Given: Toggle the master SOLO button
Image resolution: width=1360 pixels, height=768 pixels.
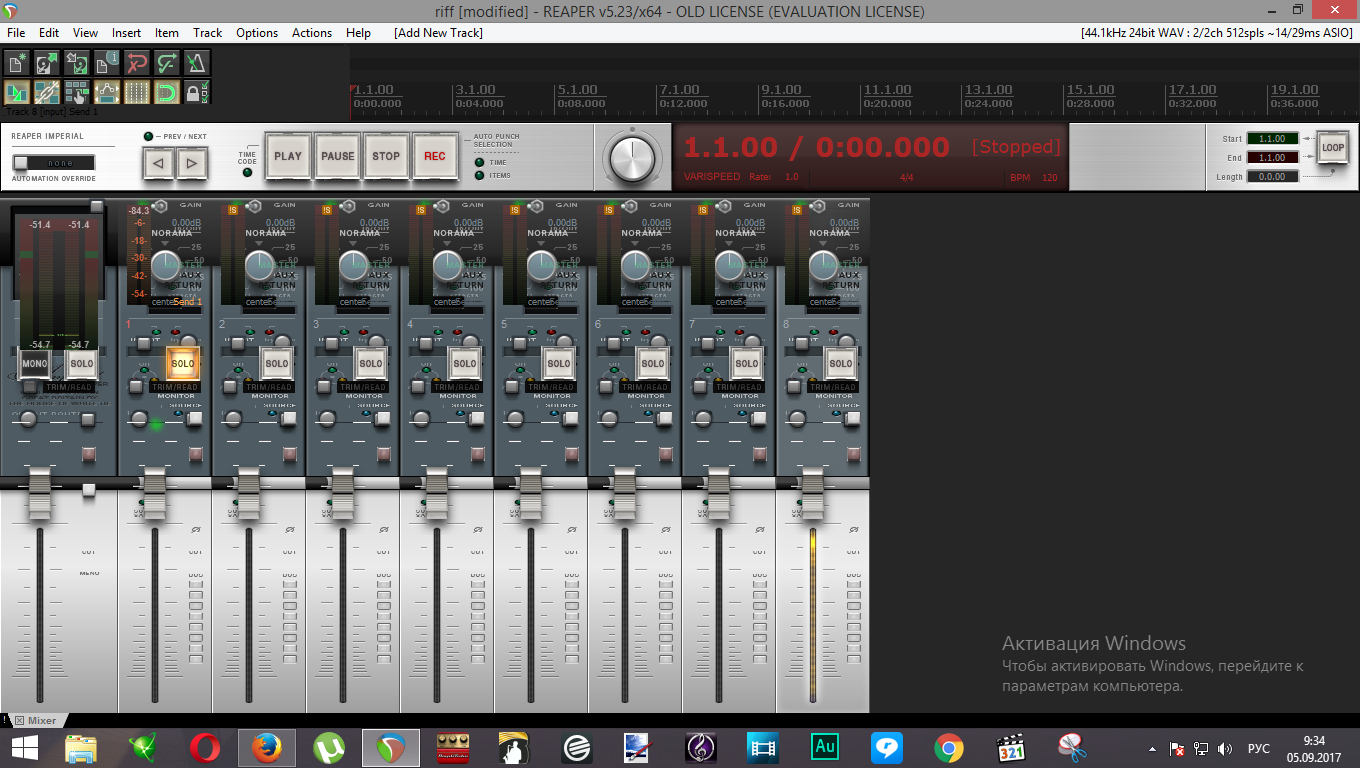Looking at the screenshot, I should (x=81, y=364).
